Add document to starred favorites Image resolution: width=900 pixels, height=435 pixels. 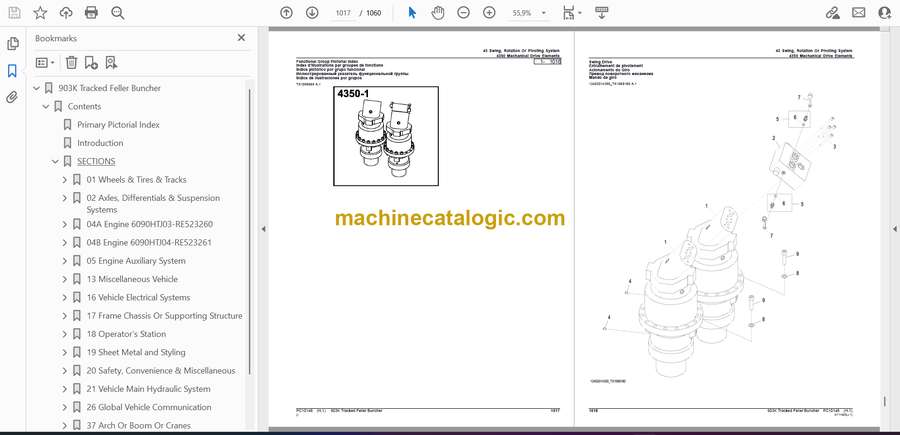[40, 13]
